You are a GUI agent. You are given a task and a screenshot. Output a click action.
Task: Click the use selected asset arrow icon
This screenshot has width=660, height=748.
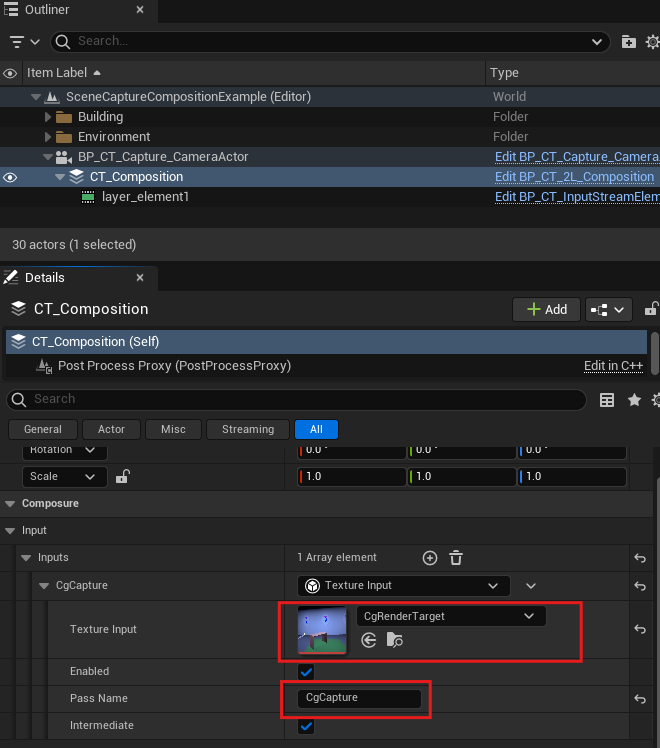pos(369,640)
